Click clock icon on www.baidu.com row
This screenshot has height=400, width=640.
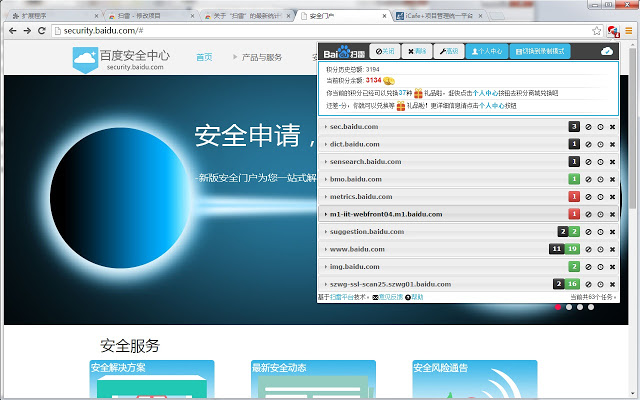(x=600, y=249)
